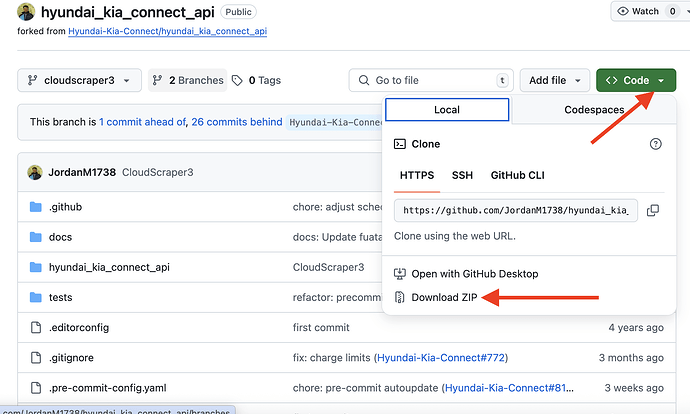Image resolution: width=690 pixels, height=414 pixels.
Task: Choose Open with GitHub Desktop
Action: coord(466,274)
